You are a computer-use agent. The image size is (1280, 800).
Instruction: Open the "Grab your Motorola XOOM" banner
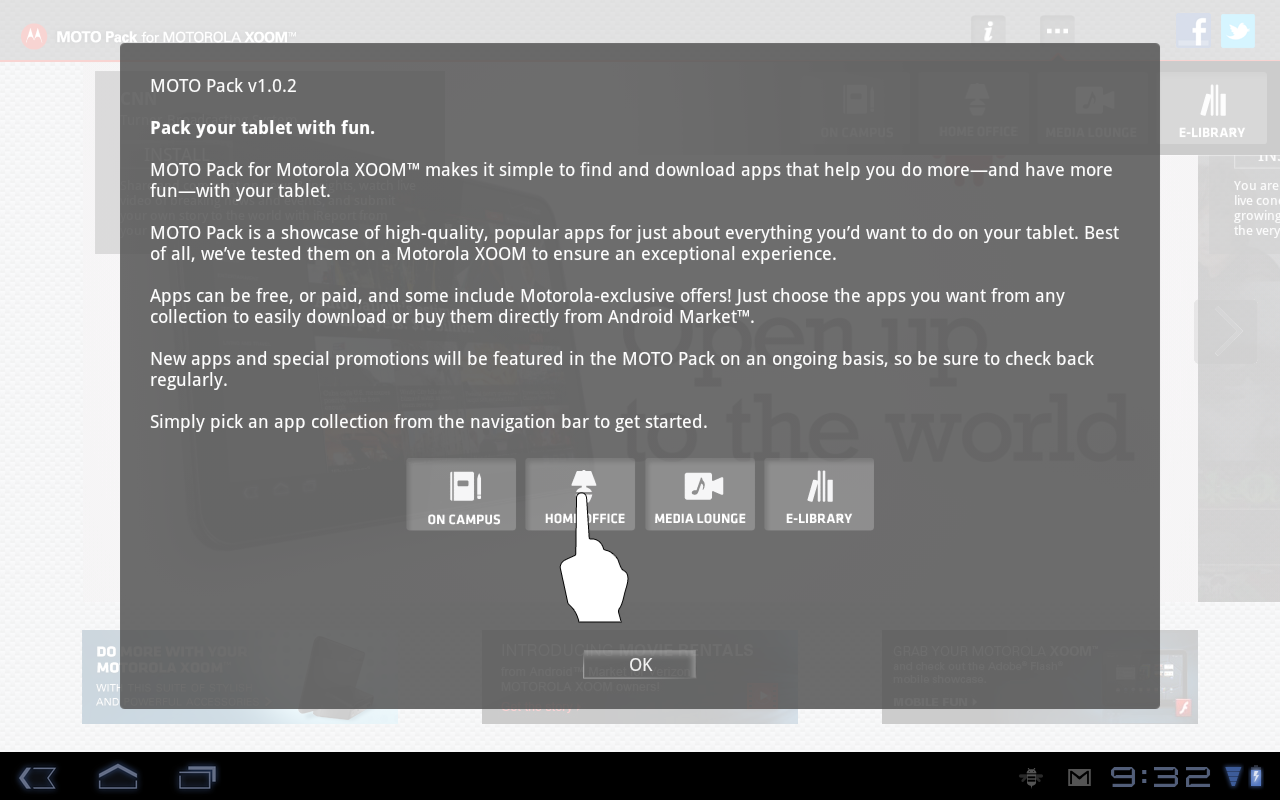pos(1040,677)
